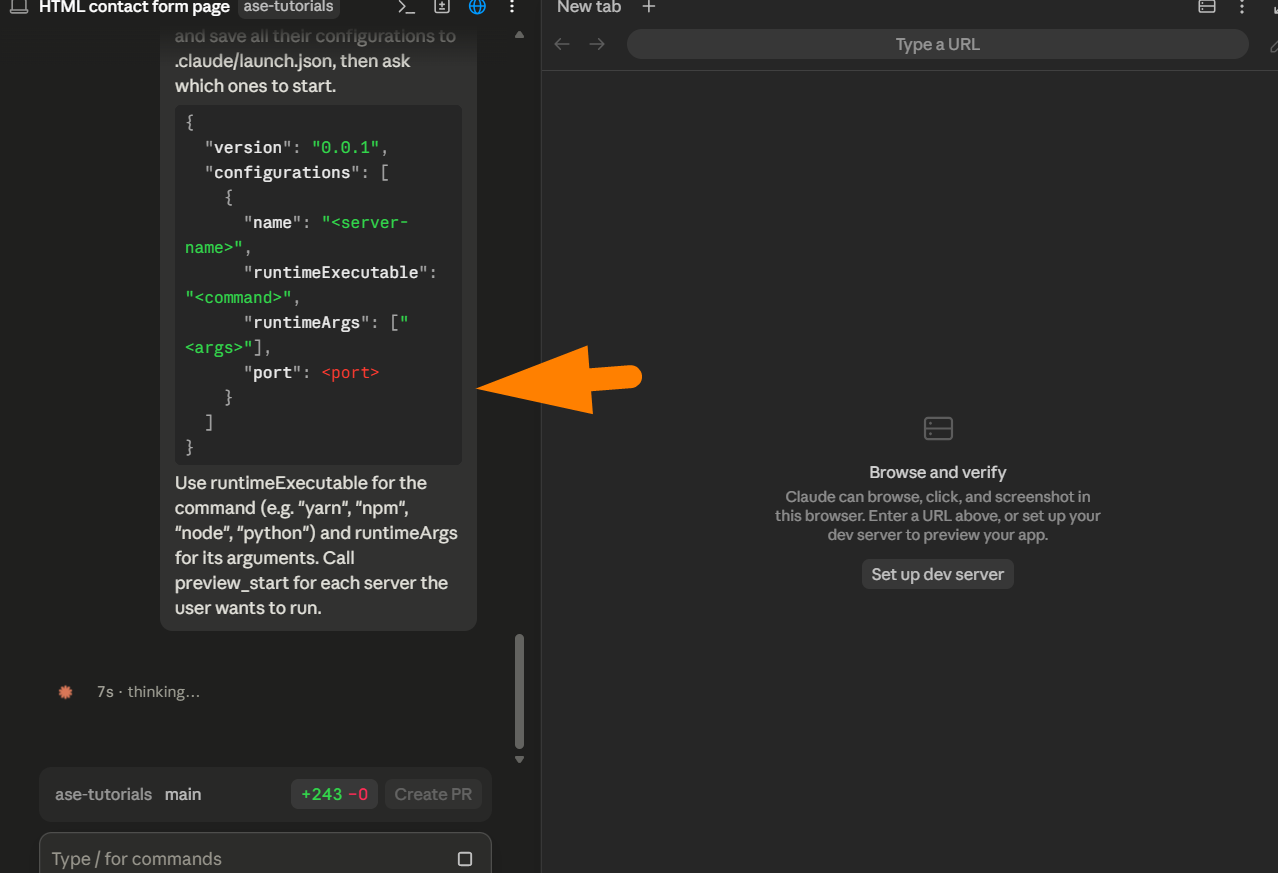Focus the Type a URL address bar
This screenshot has height=873, width=1278.
click(938, 44)
